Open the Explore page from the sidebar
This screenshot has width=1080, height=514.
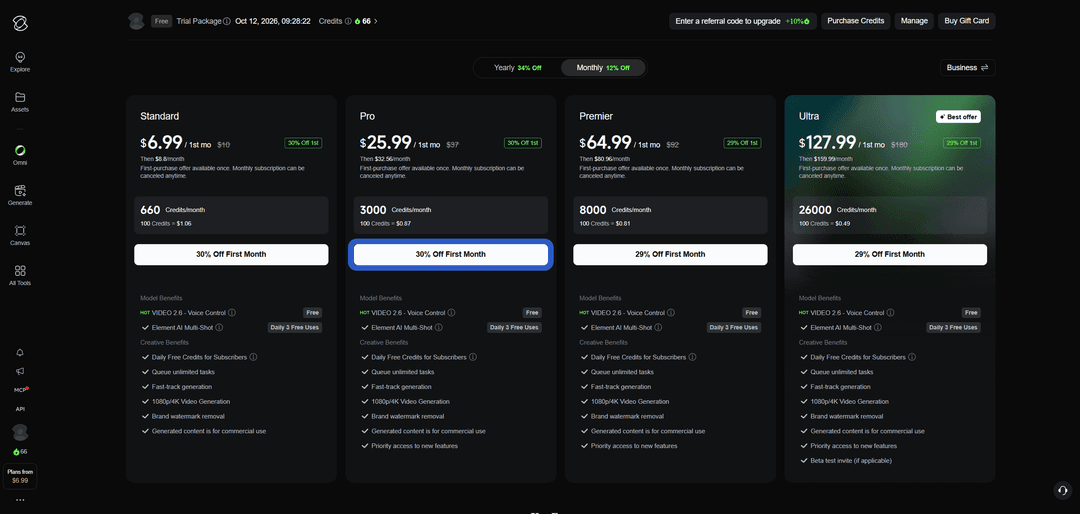(20, 61)
